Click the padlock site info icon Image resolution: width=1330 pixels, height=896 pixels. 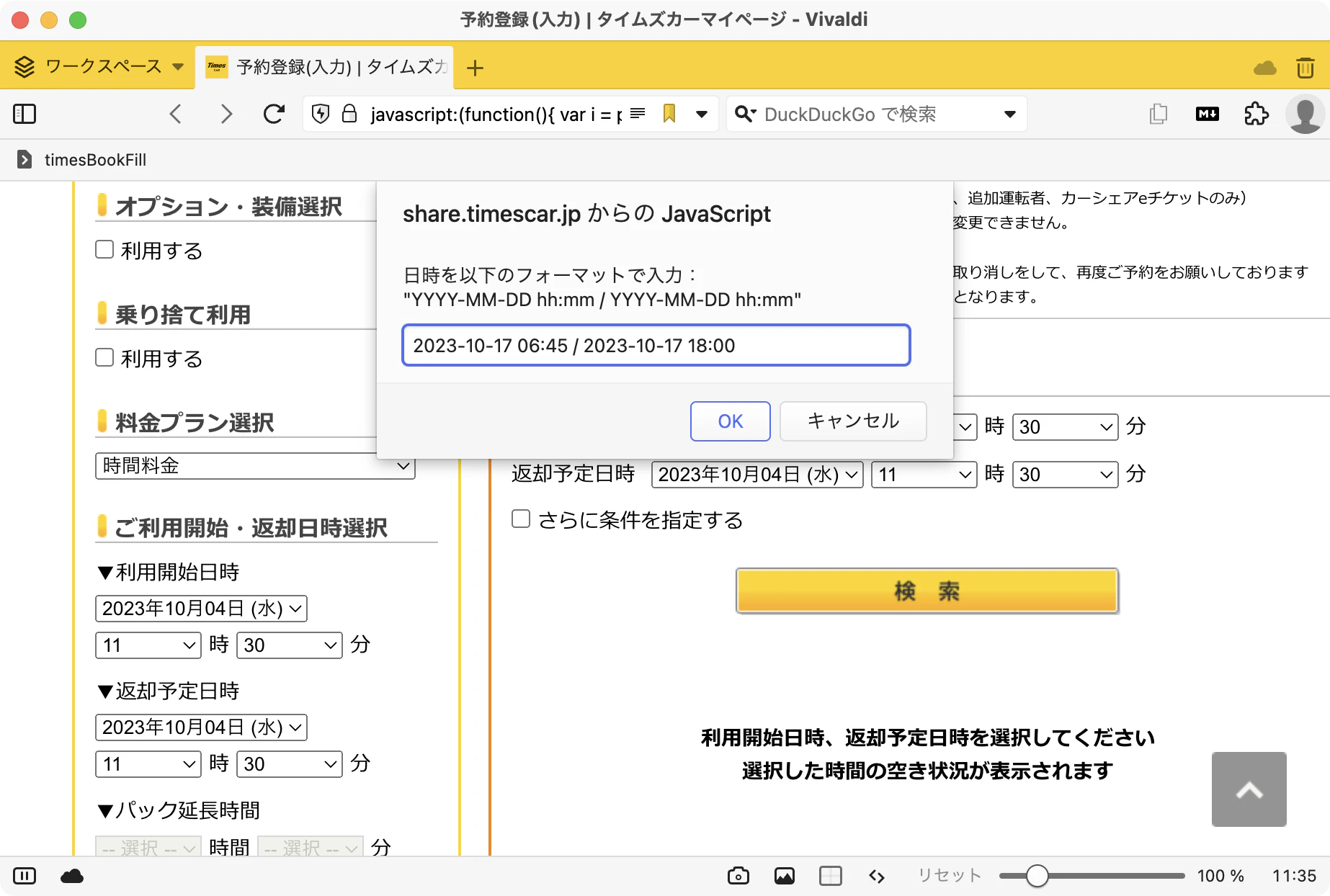(349, 114)
